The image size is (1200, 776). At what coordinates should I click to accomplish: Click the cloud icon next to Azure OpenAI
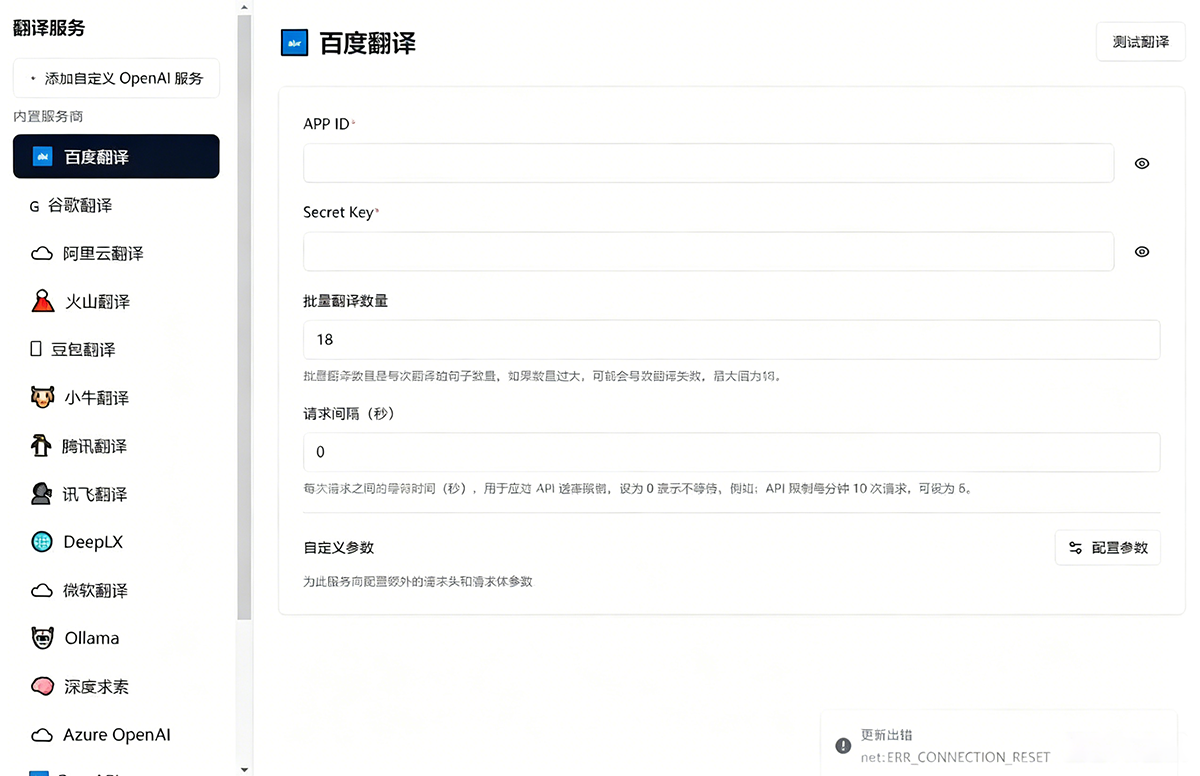click(x=42, y=735)
